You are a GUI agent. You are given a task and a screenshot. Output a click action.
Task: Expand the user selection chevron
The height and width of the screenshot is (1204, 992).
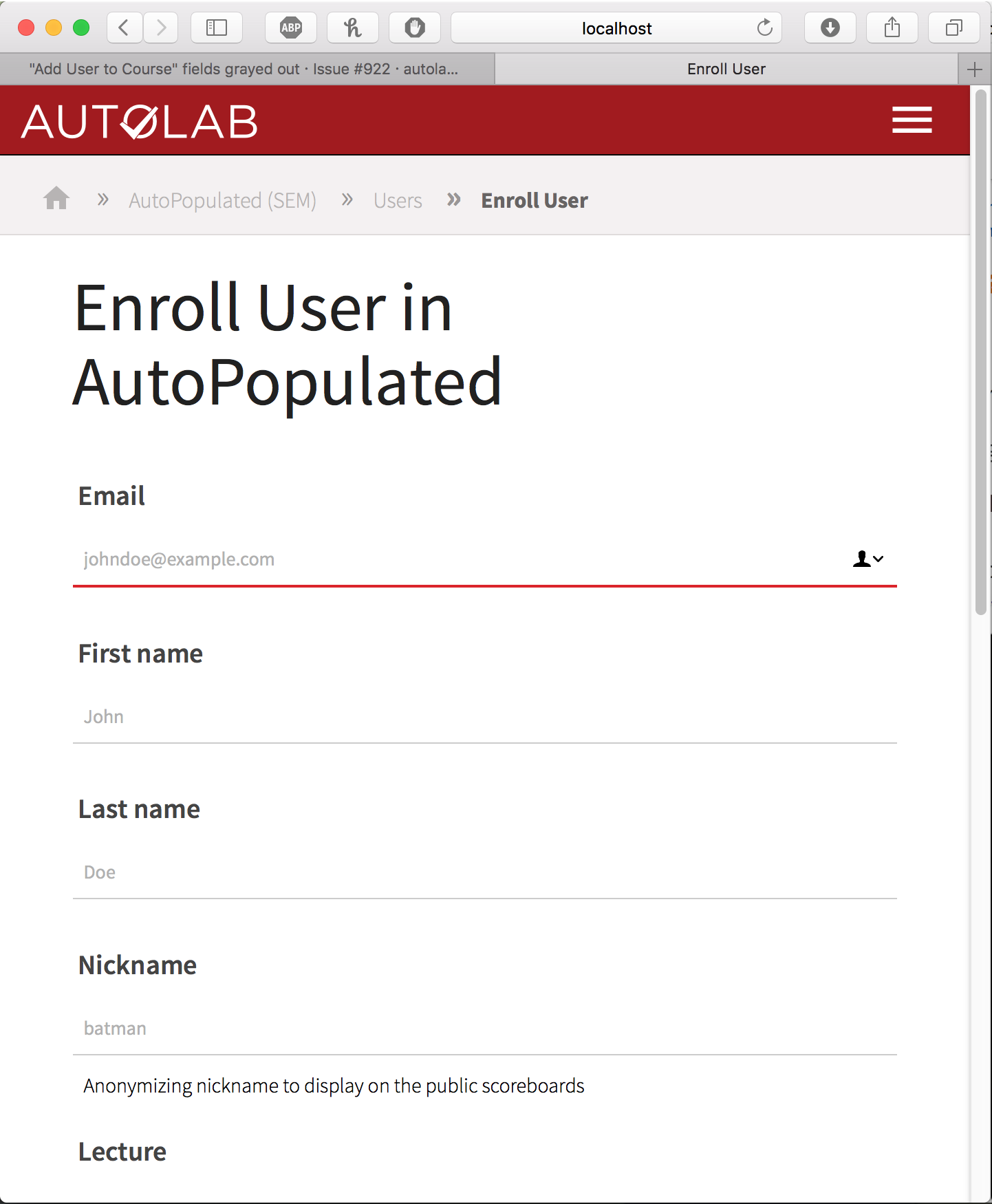click(x=878, y=560)
